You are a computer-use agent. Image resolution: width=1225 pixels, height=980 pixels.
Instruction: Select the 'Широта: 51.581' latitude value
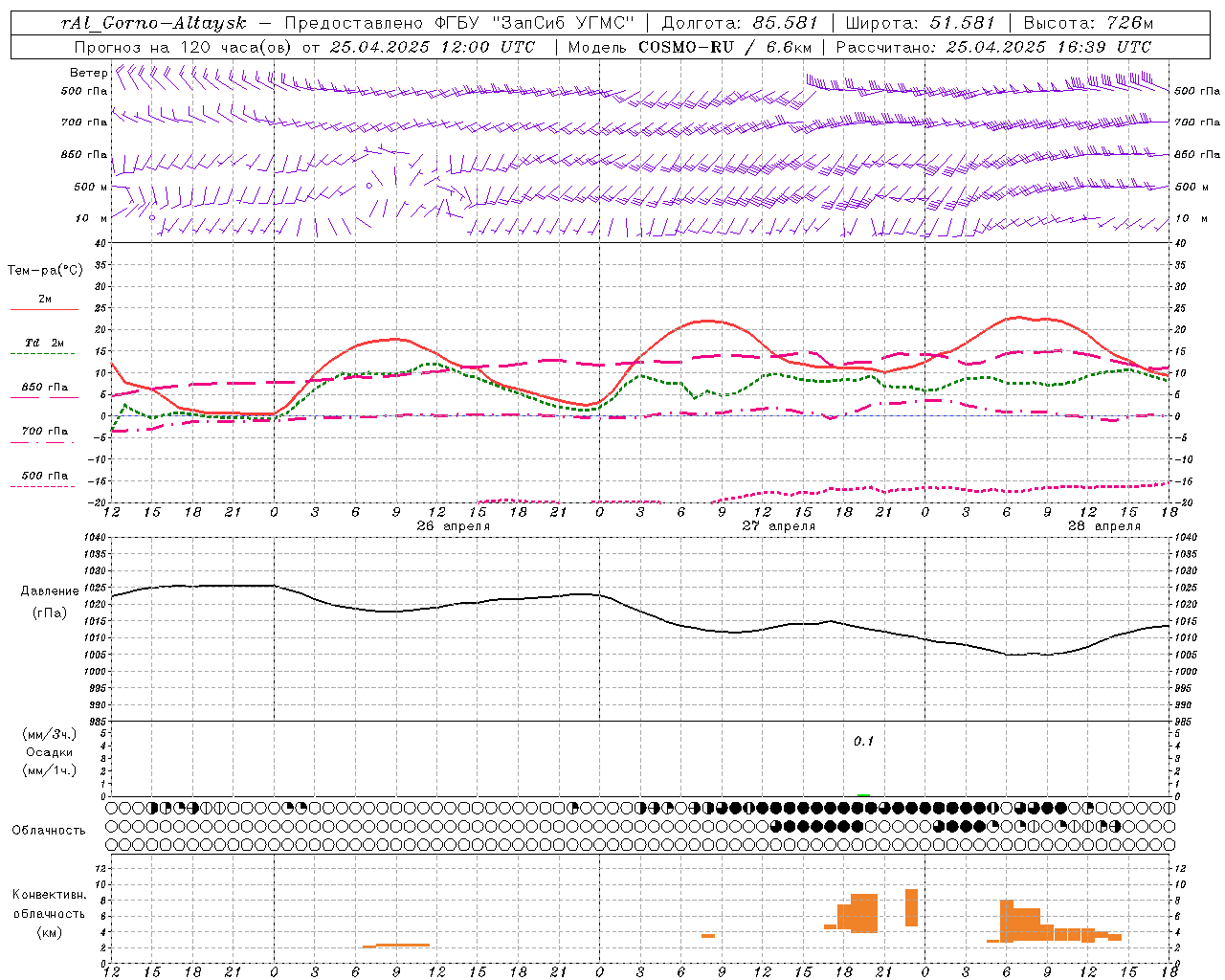[x=921, y=23]
